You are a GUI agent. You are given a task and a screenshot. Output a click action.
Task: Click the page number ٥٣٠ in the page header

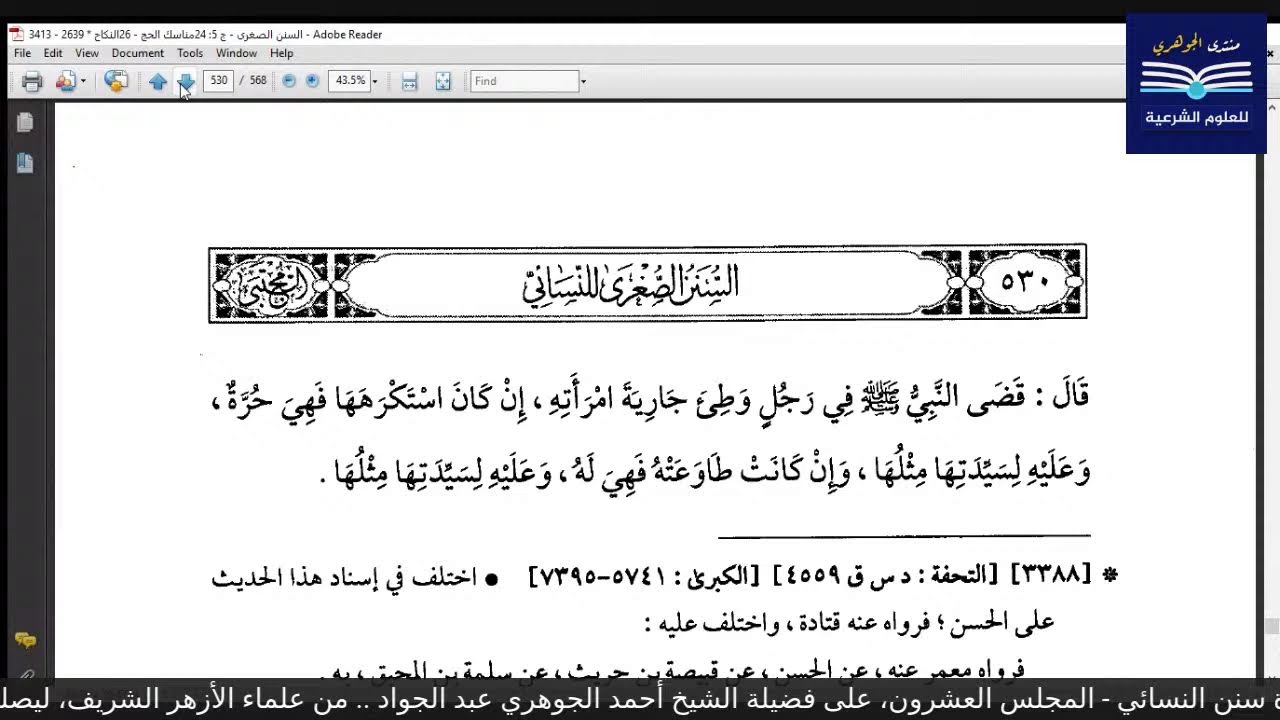click(1025, 282)
